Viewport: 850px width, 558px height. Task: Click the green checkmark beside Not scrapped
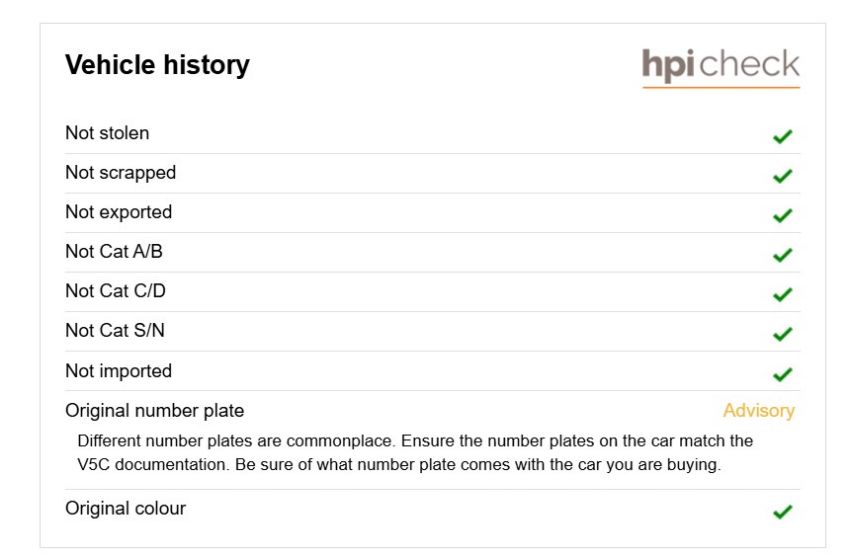(782, 176)
